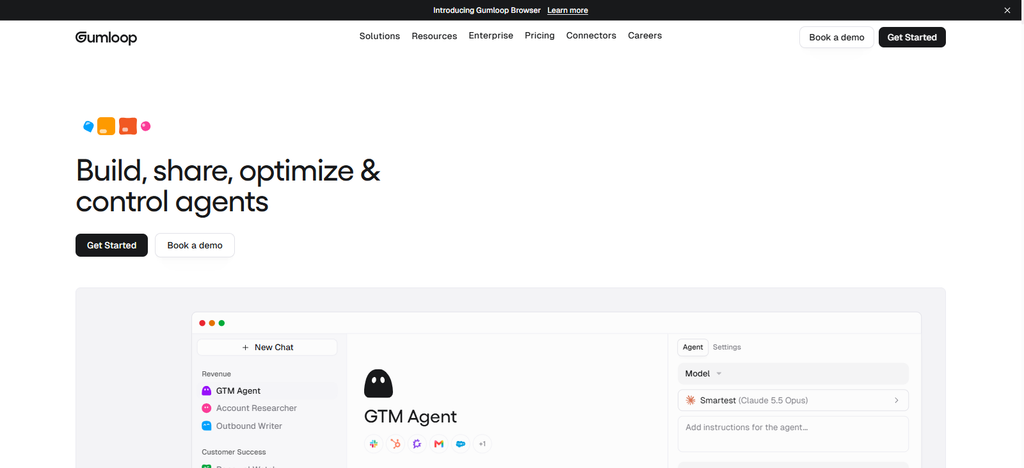Start a New Chat
This screenshot has height=468, width=1024.
pyautogui.click(x=267, y=347)
